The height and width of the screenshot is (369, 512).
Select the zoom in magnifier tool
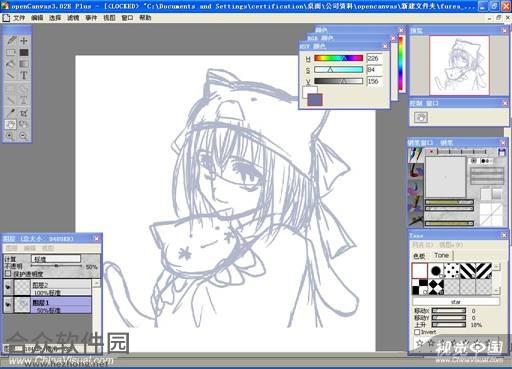(x=11, y=136)
